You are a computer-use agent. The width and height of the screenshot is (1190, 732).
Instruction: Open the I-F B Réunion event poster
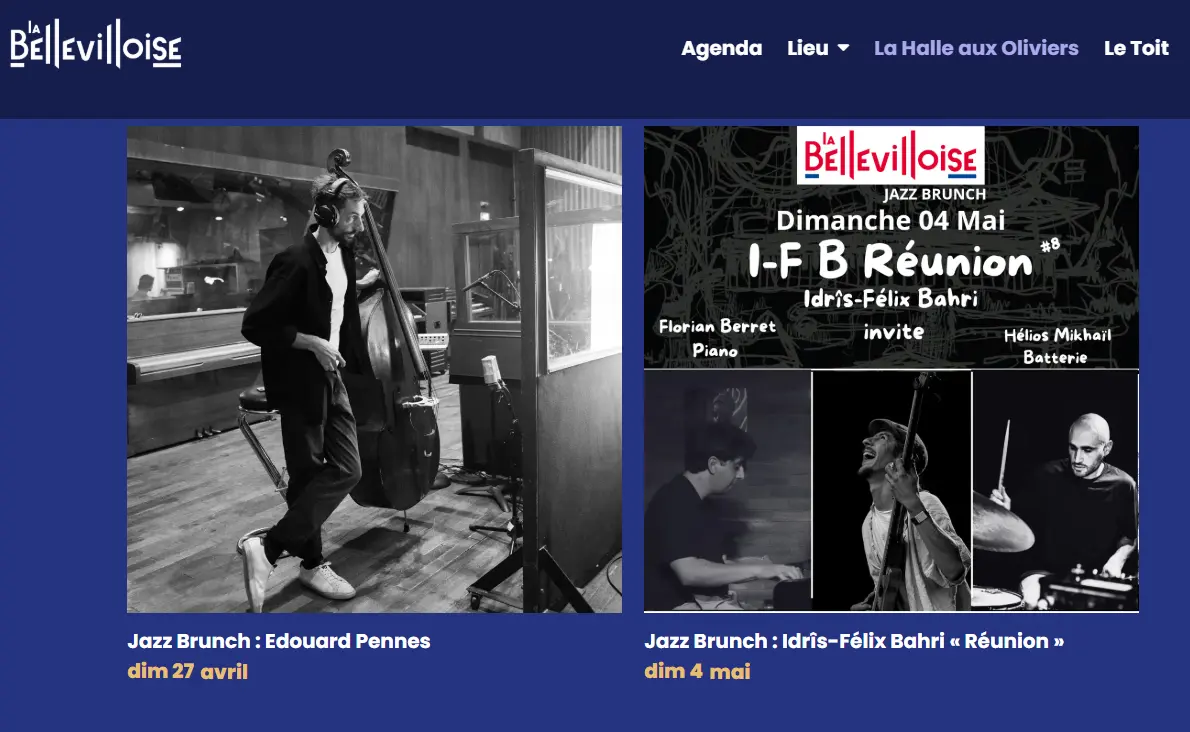[891, 369]
